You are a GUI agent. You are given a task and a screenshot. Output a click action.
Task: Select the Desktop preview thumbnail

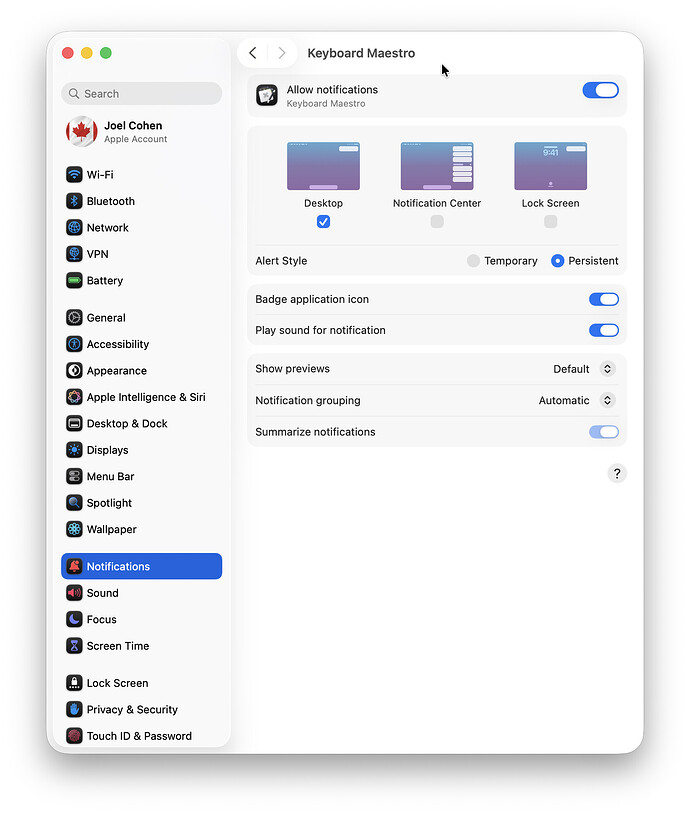point(323,166)
